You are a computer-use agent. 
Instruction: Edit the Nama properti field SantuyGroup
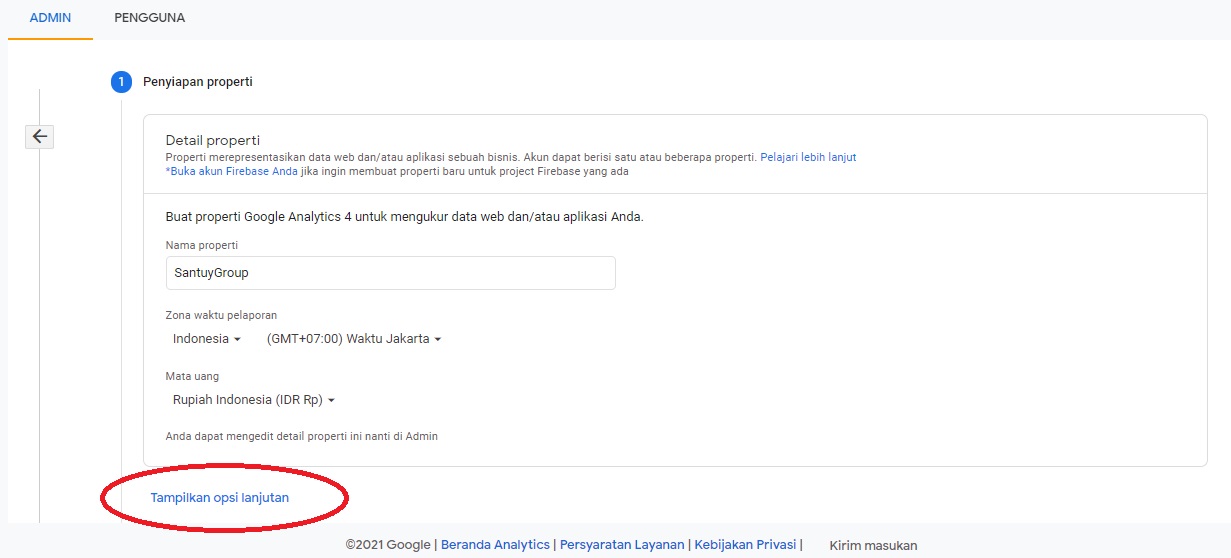390,273
